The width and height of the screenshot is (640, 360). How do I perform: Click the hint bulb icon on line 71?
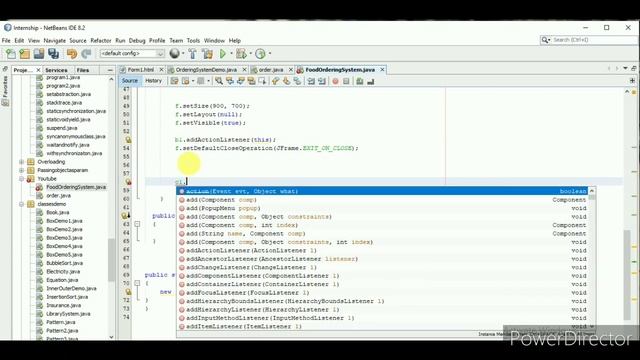tap(128, 292)
